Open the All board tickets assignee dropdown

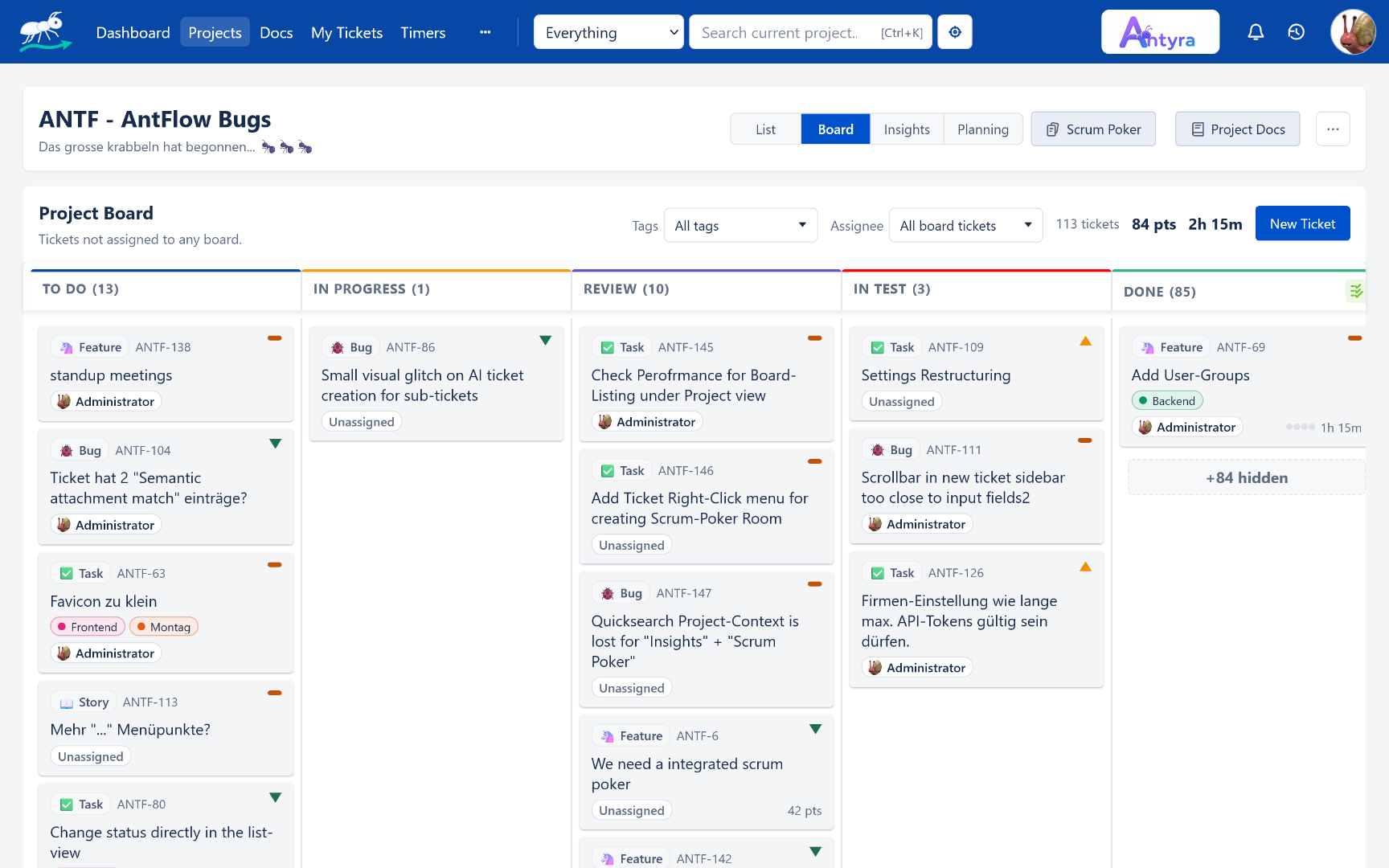pyautogui.click(x=966, y=226)
